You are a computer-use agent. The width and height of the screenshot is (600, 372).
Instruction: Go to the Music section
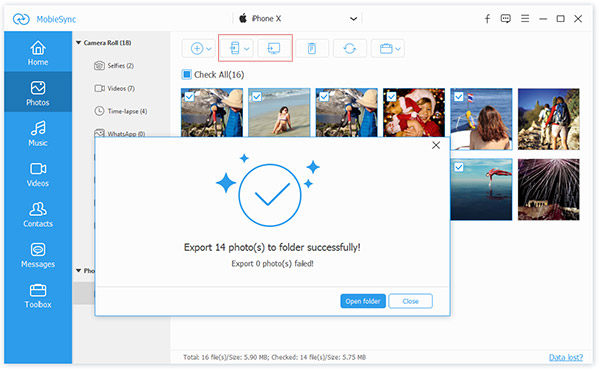(x=38, y=133)
